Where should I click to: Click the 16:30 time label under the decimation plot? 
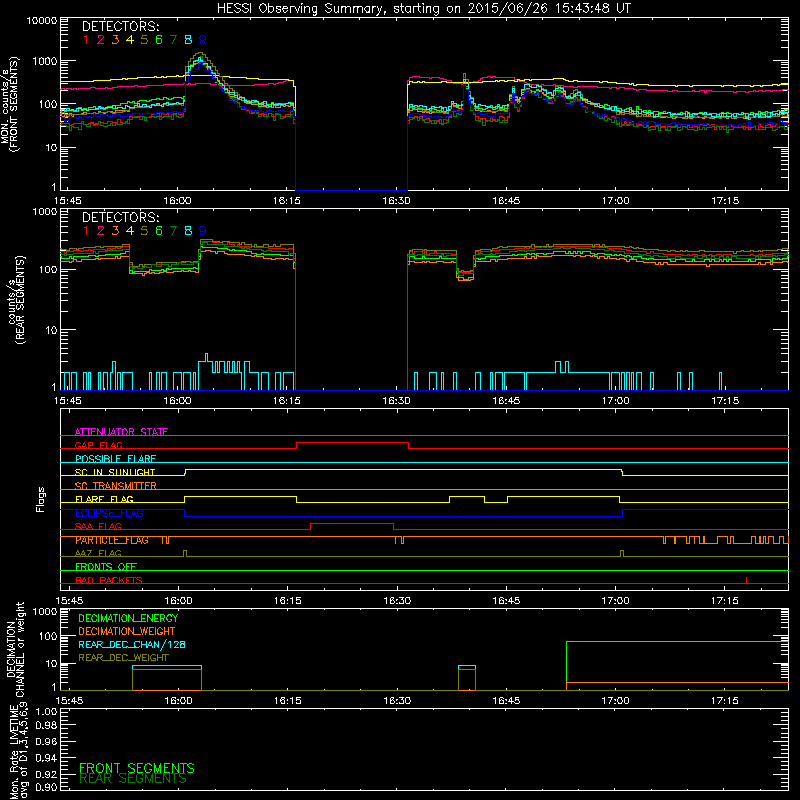(x=397, y=701)
